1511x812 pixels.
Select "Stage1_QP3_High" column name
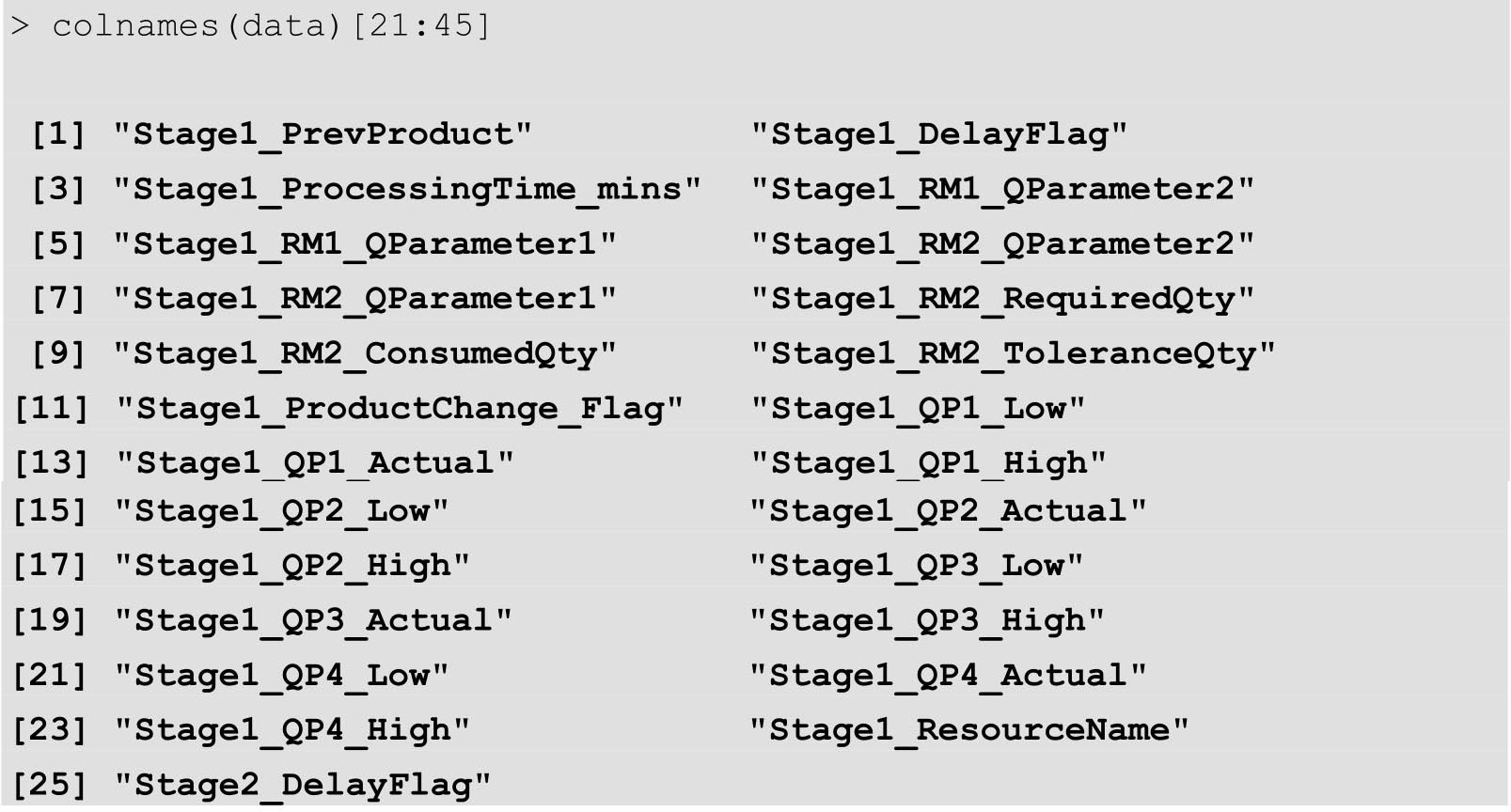click(x=927, y=620)
